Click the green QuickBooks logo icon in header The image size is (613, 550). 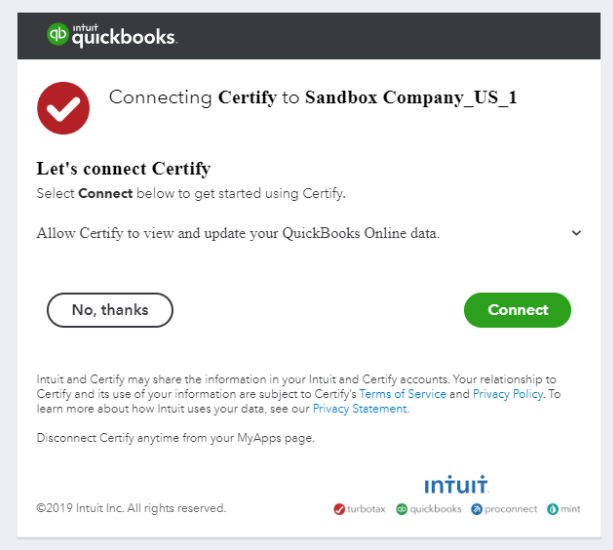coord(58,34)
